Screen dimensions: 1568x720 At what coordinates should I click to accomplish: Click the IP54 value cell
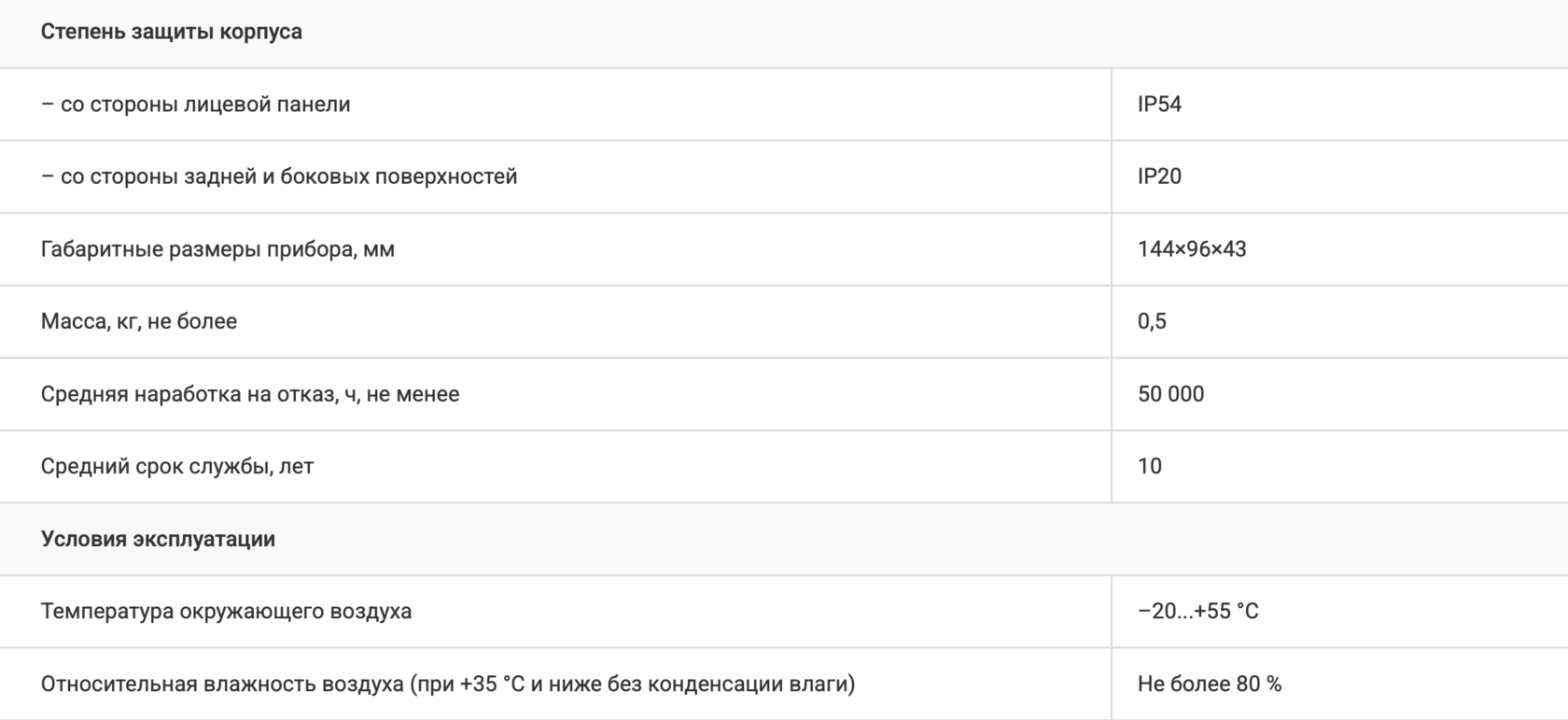click(1159, 105)
